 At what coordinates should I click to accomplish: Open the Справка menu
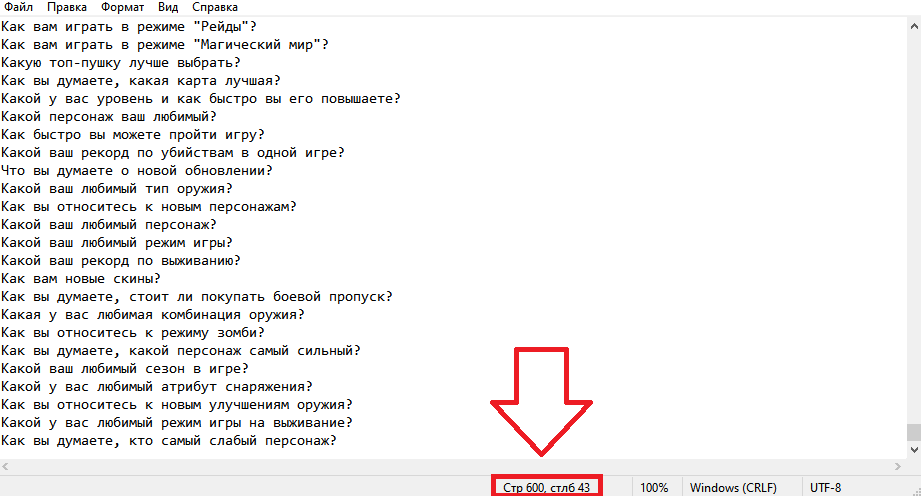[x=215, y=7]
